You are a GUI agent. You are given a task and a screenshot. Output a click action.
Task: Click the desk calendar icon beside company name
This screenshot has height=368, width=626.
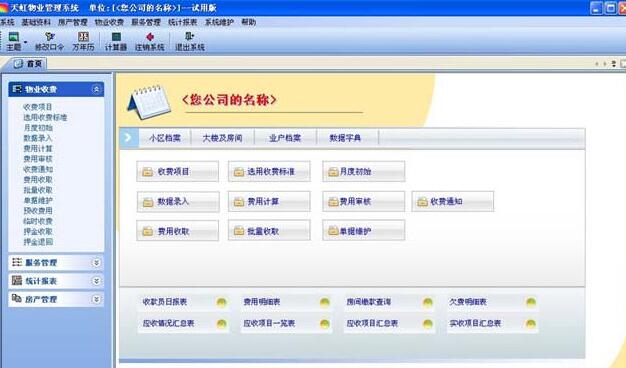tap(149, 102)
